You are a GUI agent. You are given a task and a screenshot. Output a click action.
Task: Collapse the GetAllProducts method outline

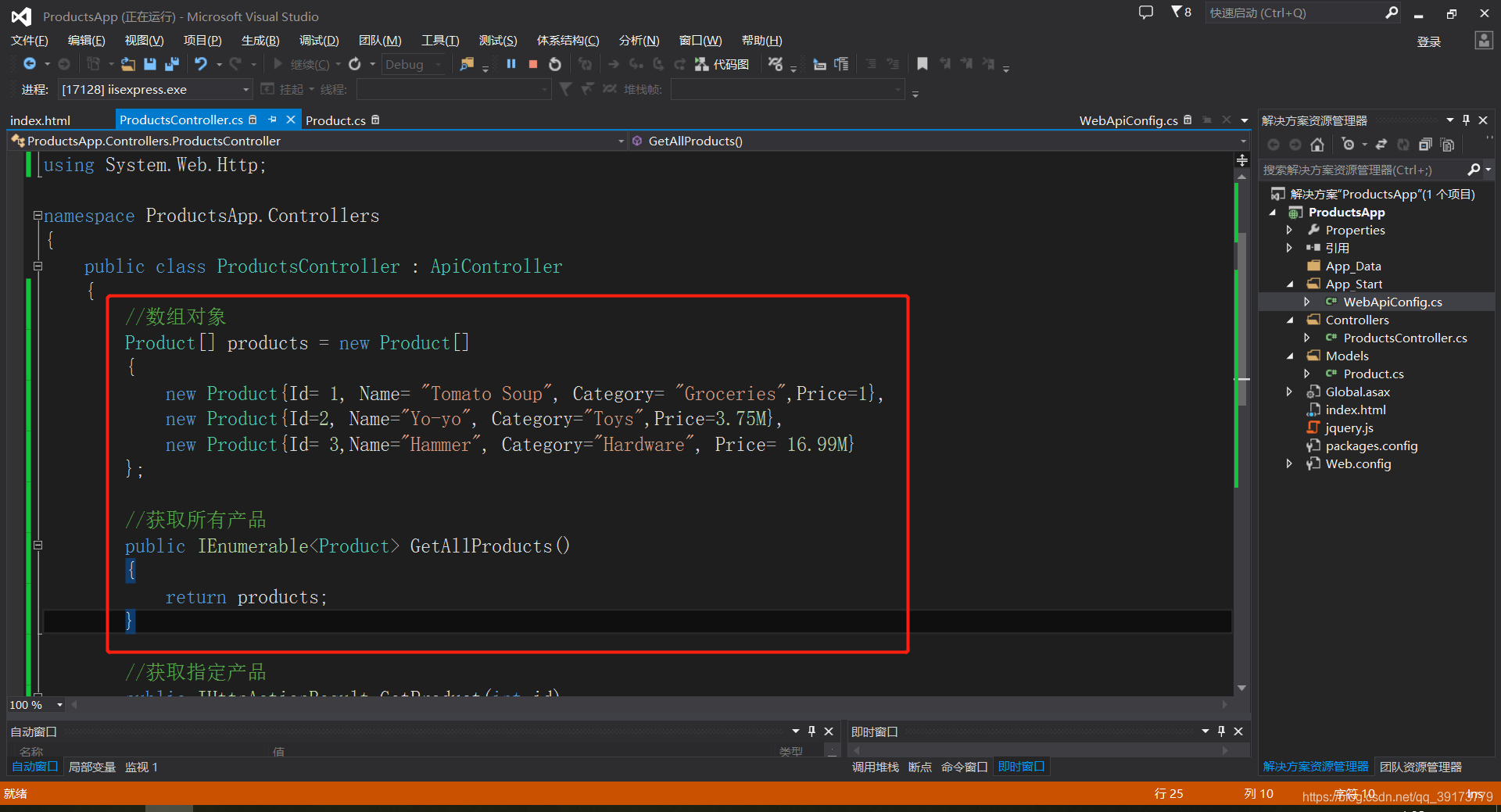tap(38, 546)
